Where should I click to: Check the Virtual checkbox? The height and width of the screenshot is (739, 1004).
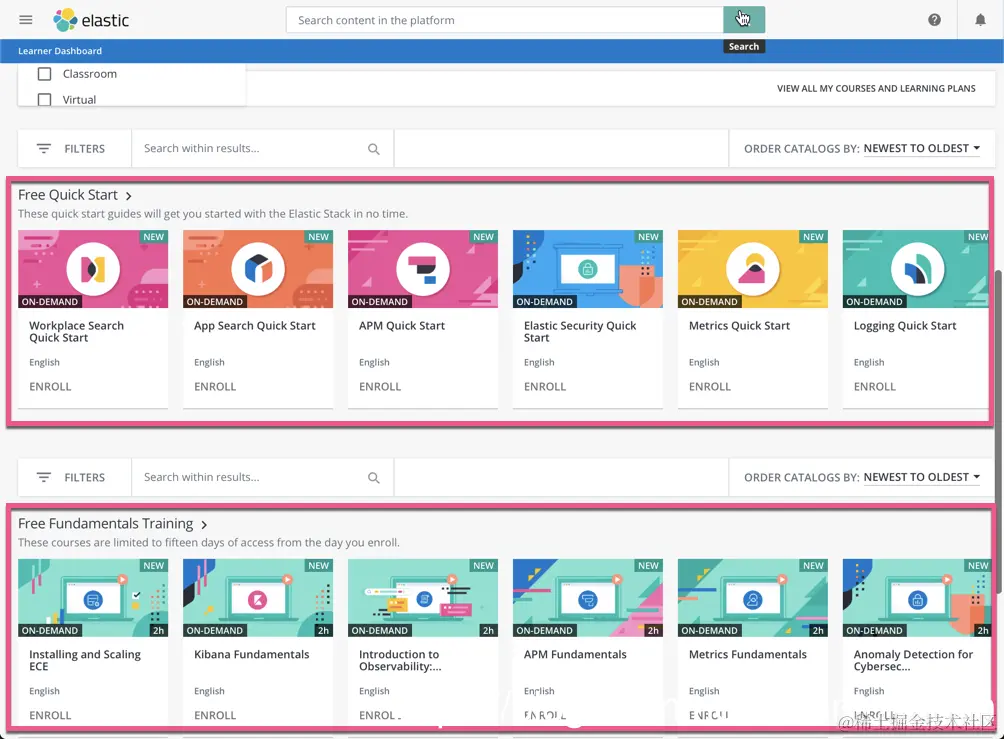44,100
